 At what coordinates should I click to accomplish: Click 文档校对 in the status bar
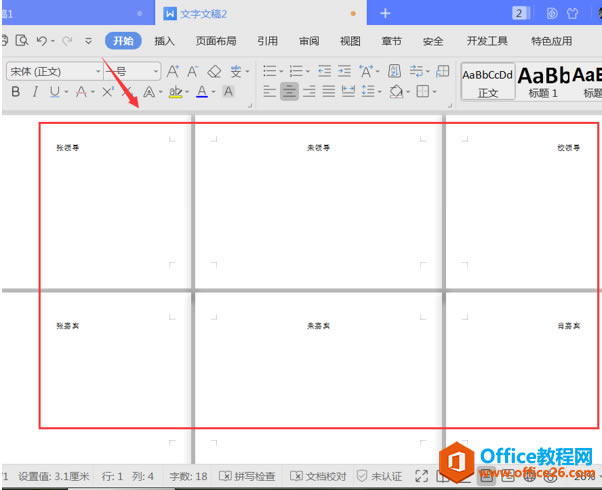[x=318, y=477]
